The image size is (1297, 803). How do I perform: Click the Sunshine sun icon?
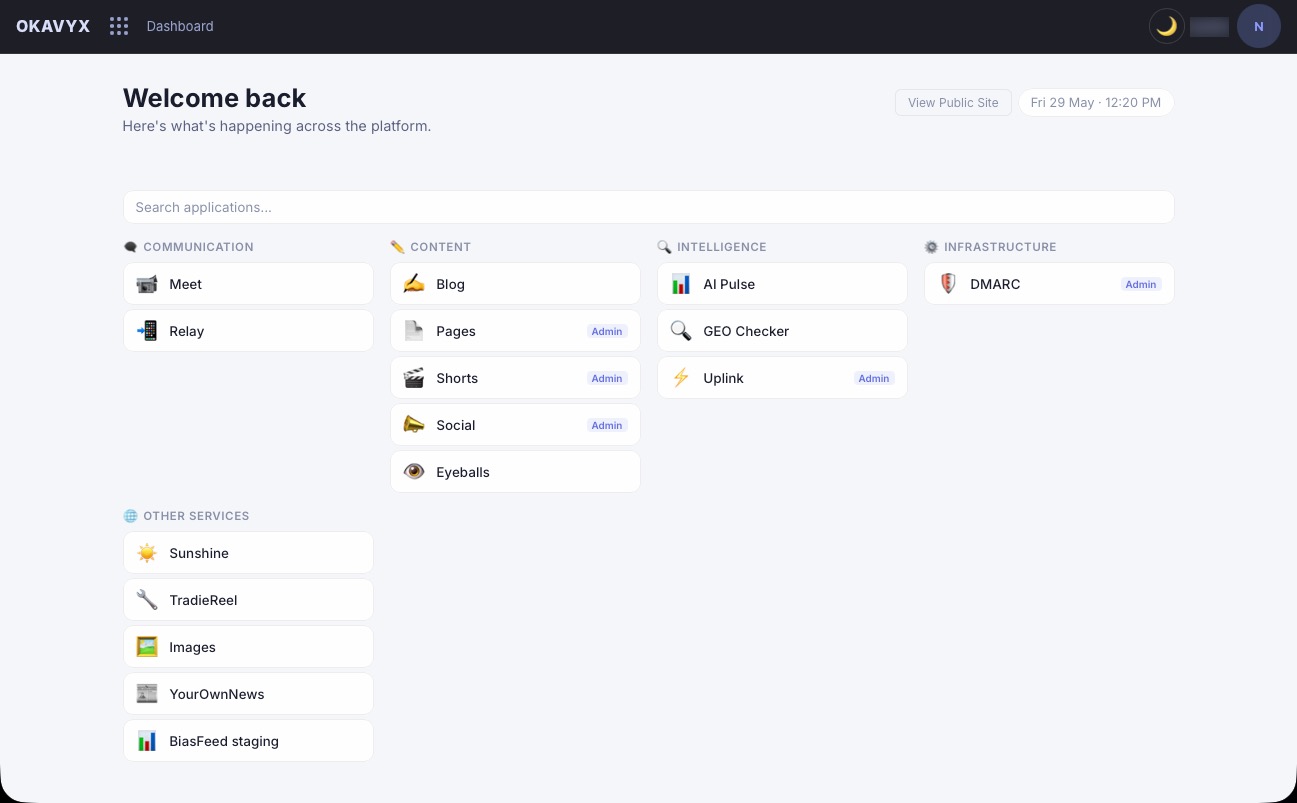(x=147, y=553)
